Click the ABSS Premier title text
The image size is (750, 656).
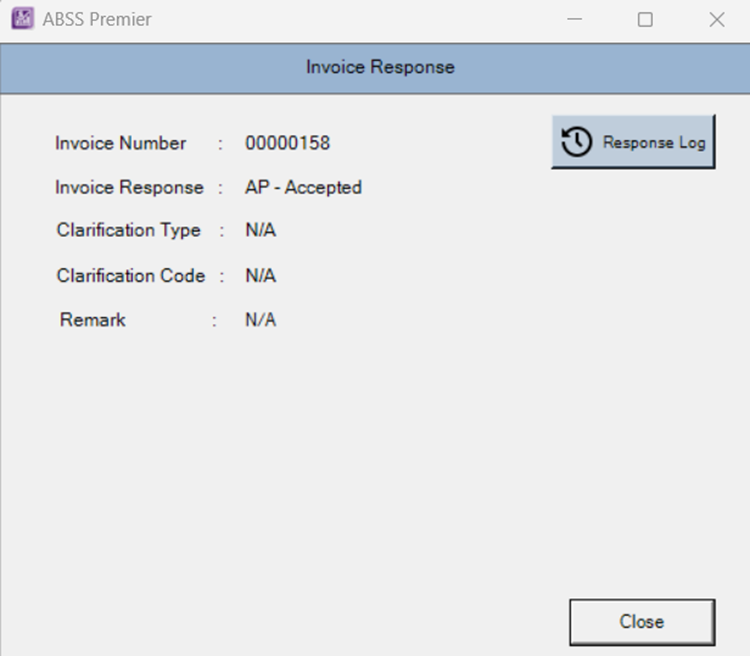(97, 20)
